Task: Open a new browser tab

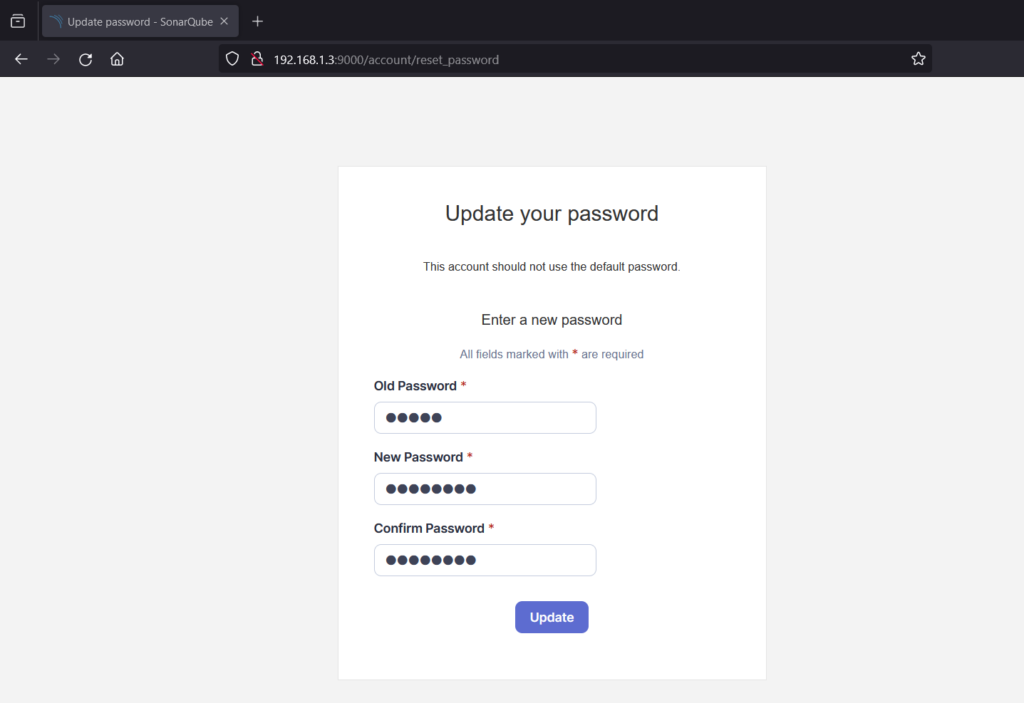Action: [x=257, y=22]
